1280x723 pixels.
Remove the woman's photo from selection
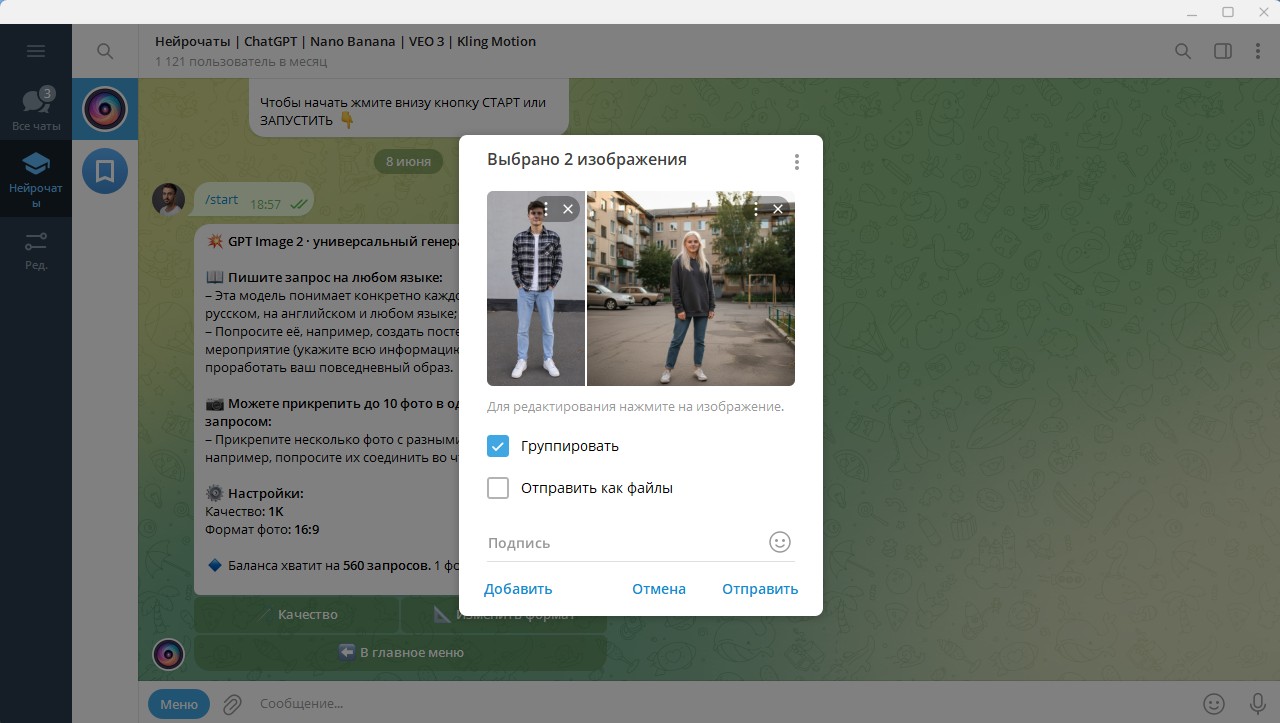[x=778, y=209]
